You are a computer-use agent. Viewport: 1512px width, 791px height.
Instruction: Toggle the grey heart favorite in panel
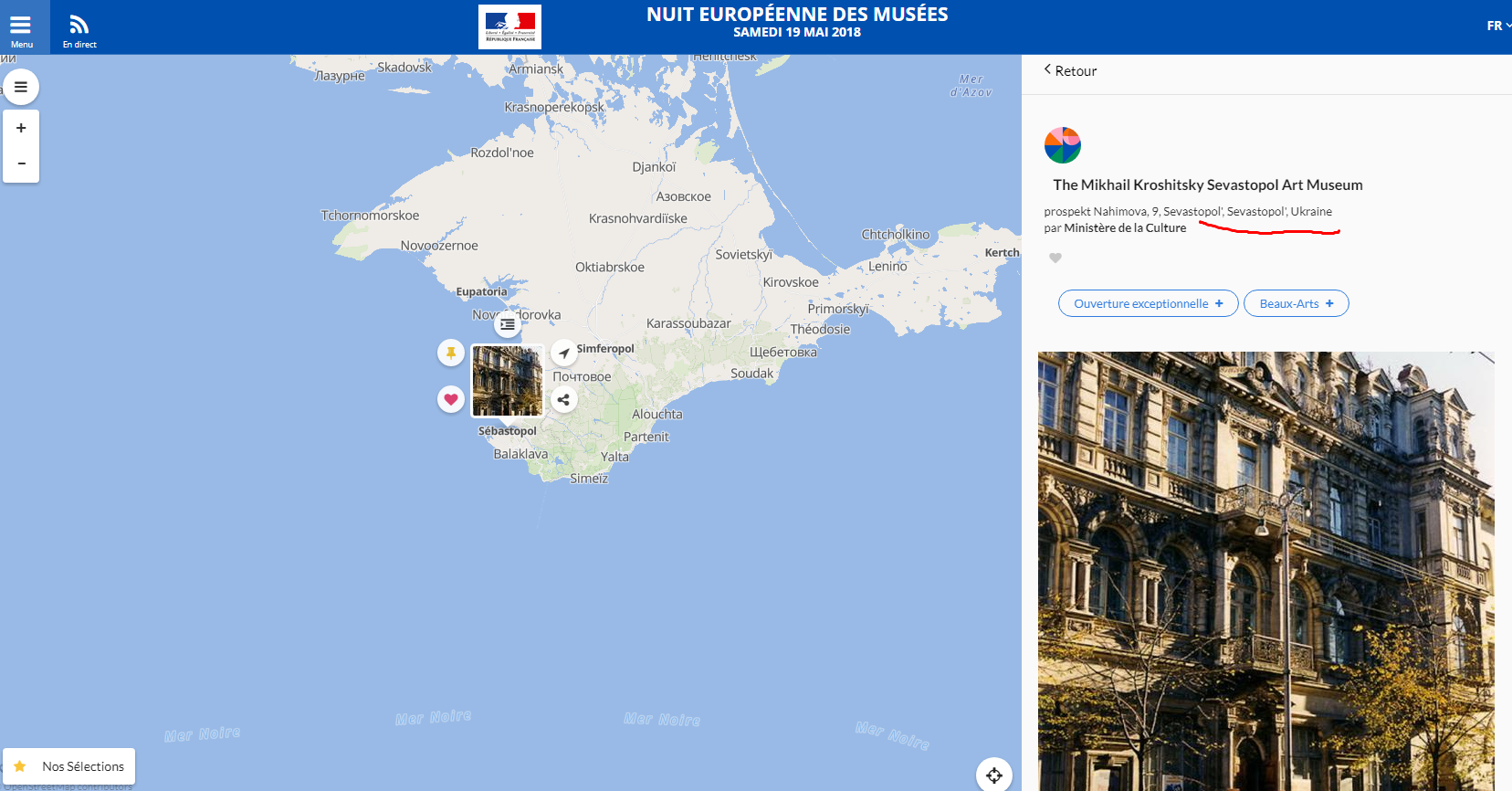tap(1055, 258)
